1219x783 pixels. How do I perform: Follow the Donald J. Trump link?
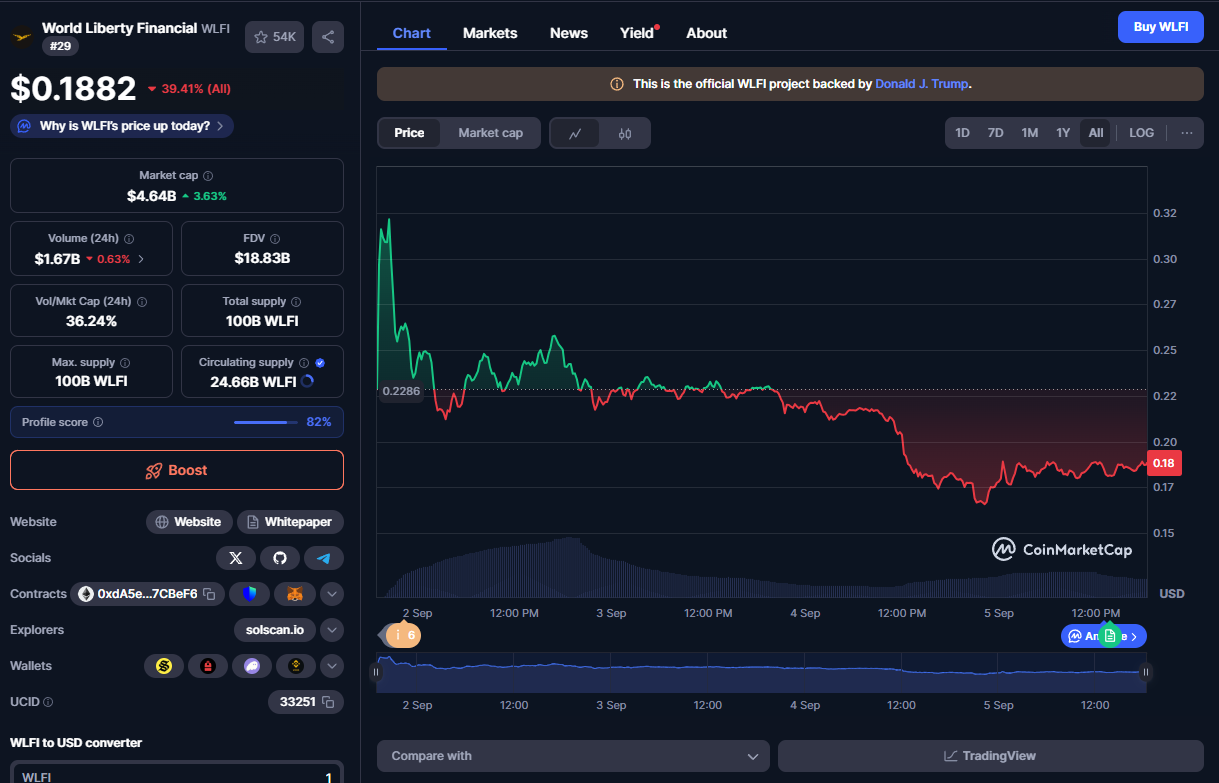coord(921,84)
